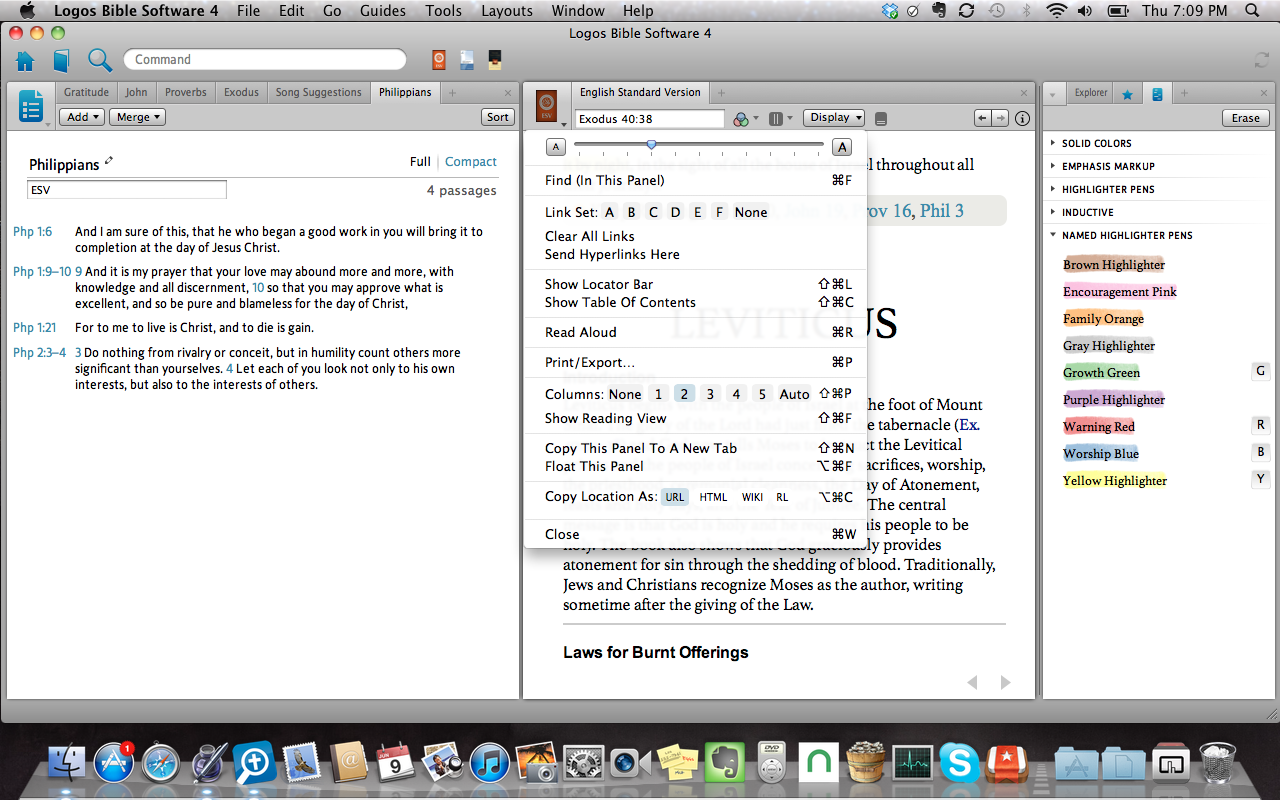Open Safari from the Dock
1280x800 pixels.
(x=161, y=764)
